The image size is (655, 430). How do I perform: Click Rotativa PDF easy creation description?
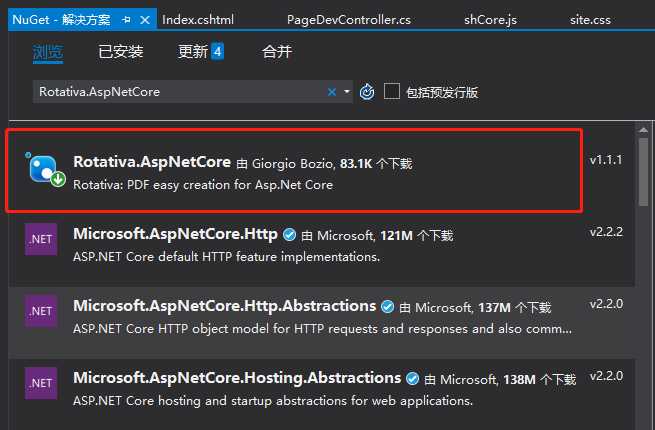[203, 185]
